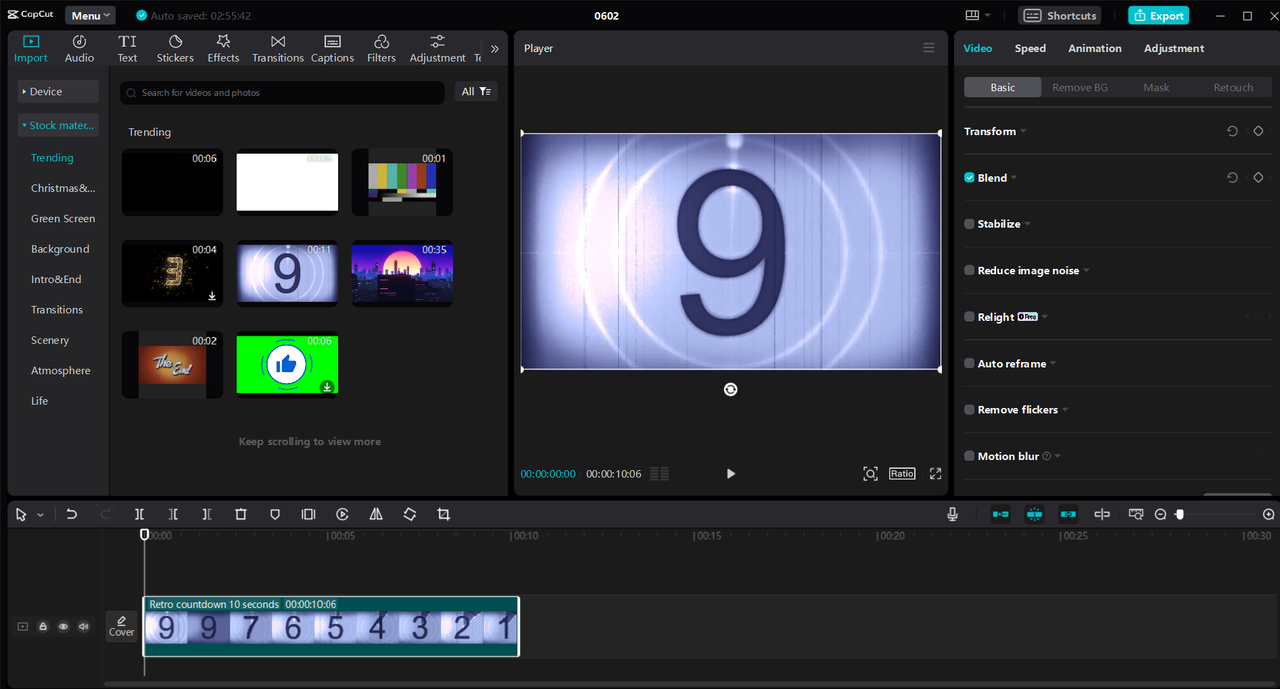
Task: Mirror the clip with the flip icon
Action: coord(376,514)
